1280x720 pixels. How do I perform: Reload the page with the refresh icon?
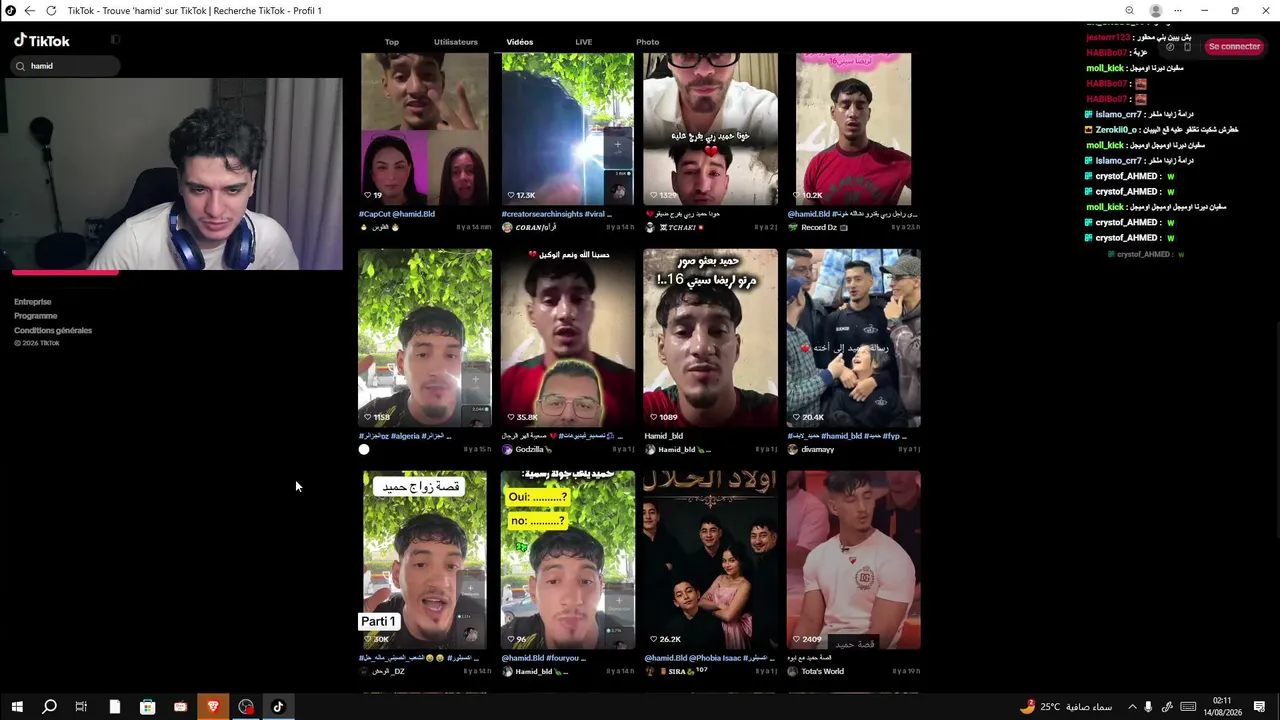tap(51, 11)
